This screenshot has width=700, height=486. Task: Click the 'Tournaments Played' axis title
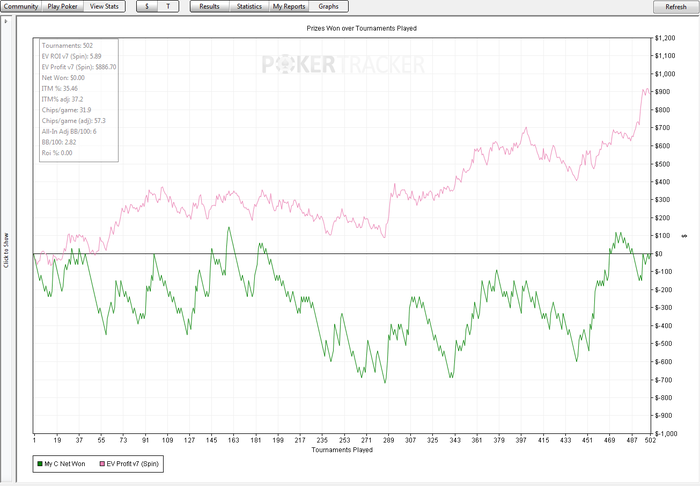coord(342,449)
